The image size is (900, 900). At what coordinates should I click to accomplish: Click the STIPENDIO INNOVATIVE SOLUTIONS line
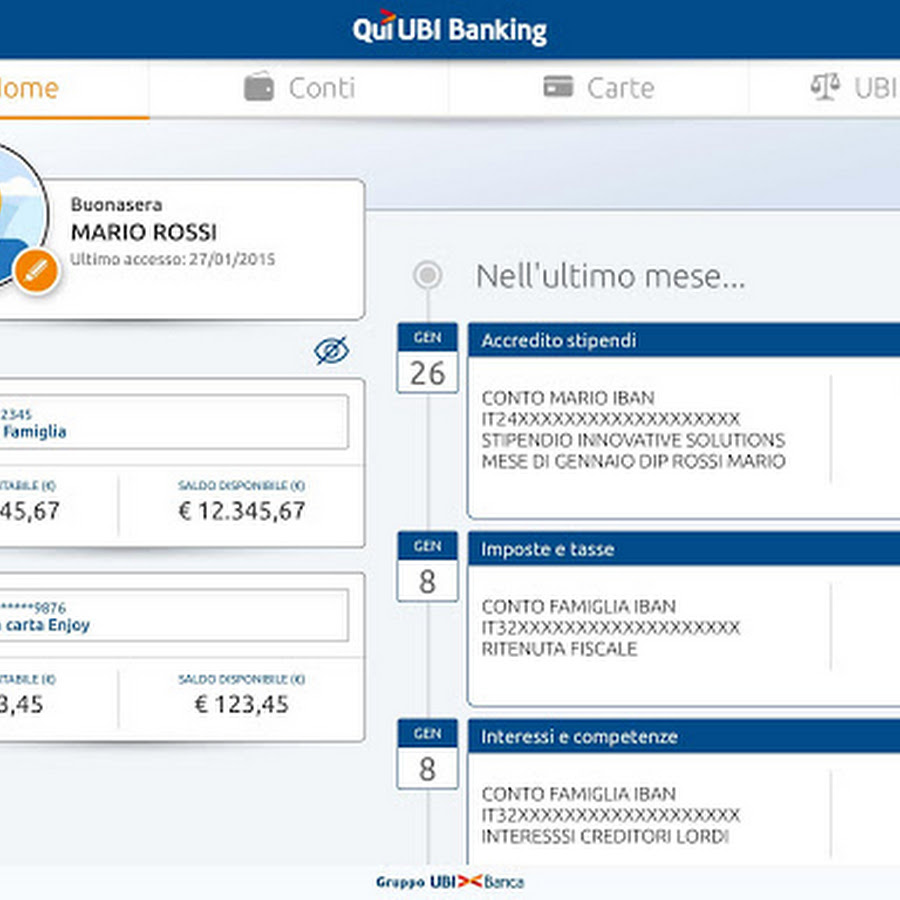point(633,440)
